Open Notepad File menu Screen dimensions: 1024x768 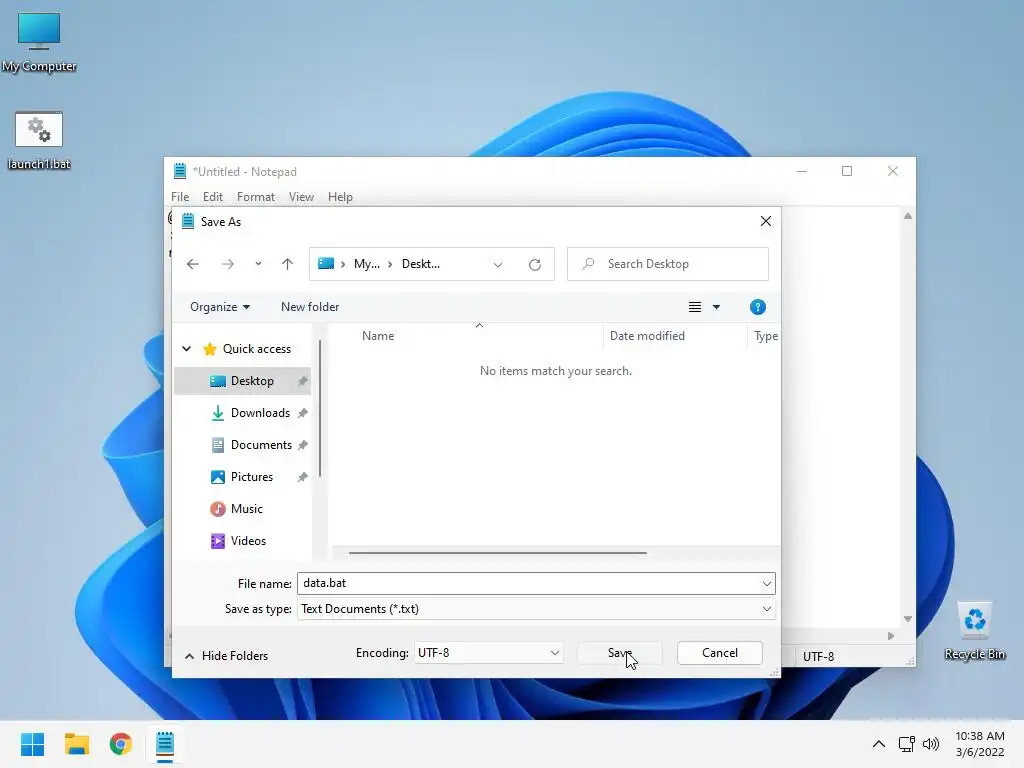[x=180, y=197]
